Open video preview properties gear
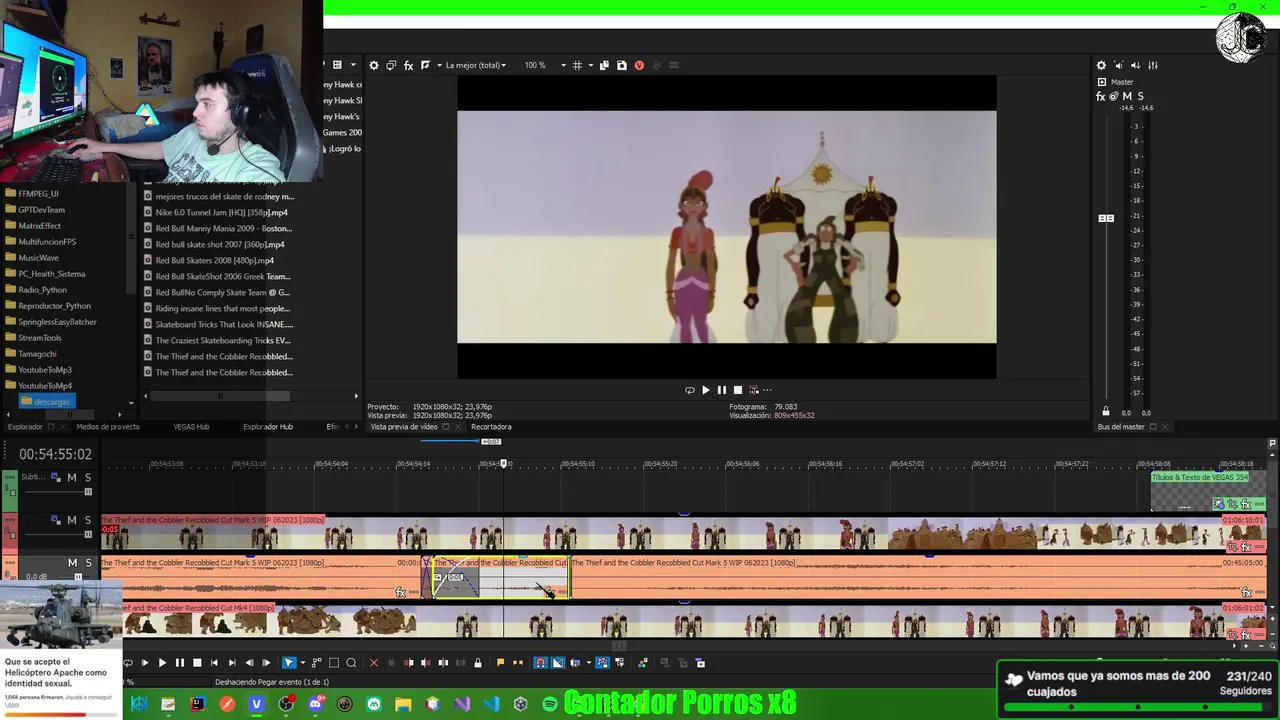 (x=374, y=65)
